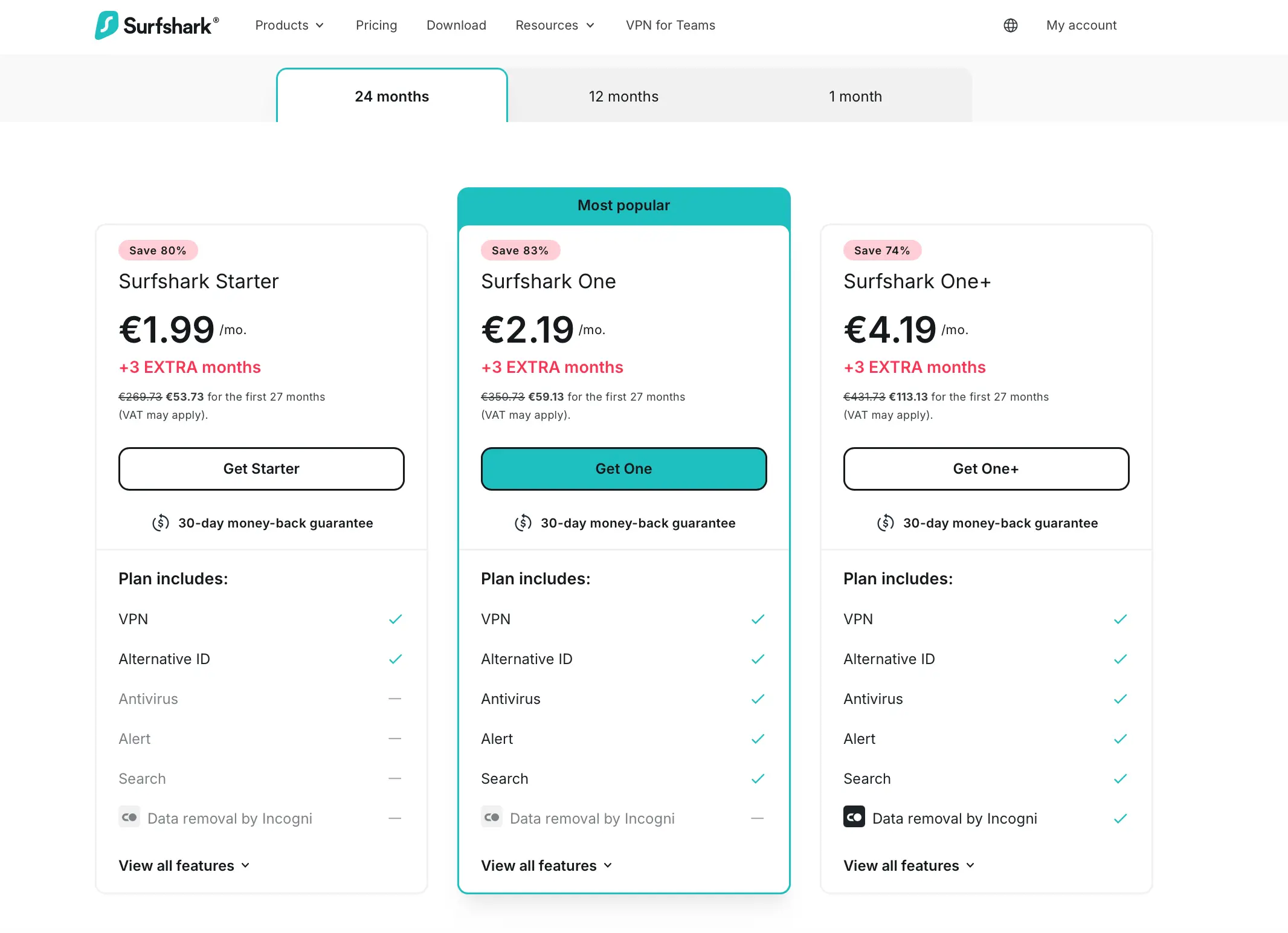
Task: Click the Incogni icon in Surfshark Starter plan
Action: coord(129,817)
